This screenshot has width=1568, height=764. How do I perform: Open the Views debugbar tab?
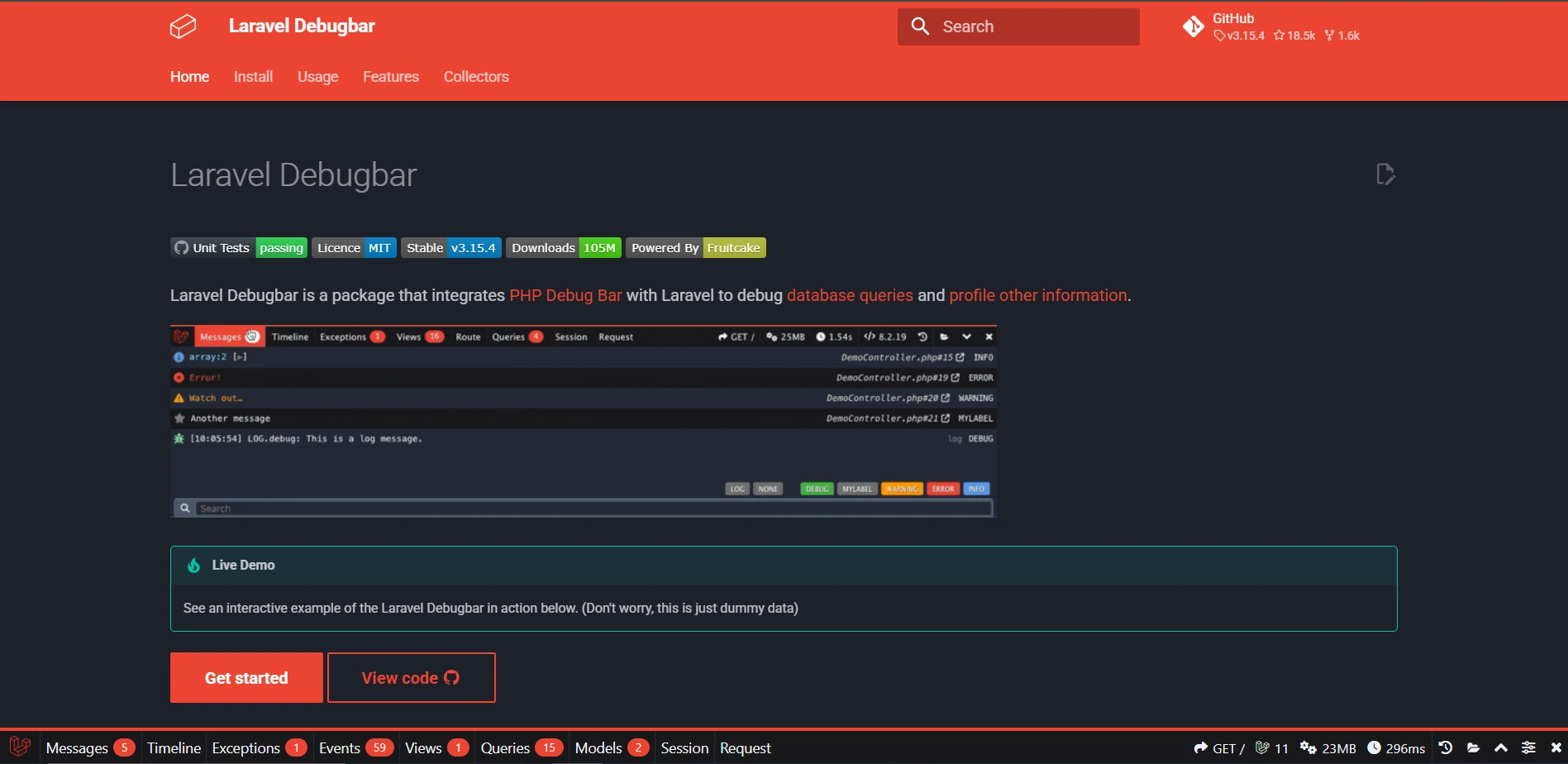pos(437,747)
